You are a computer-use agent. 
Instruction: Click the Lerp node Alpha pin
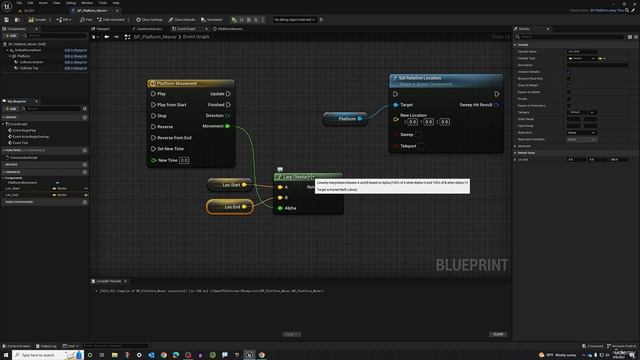click(280, 208)
